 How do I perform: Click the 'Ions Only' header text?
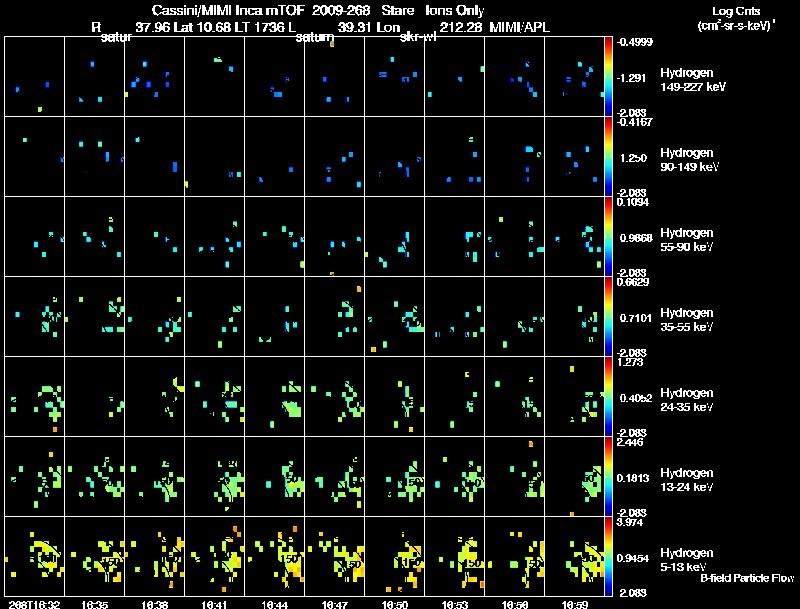455,10
